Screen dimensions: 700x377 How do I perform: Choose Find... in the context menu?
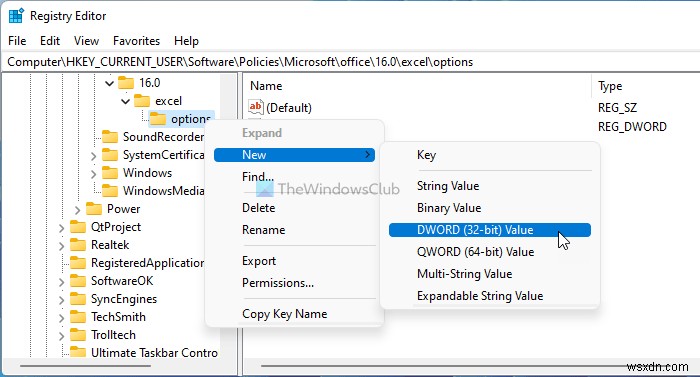294,177
